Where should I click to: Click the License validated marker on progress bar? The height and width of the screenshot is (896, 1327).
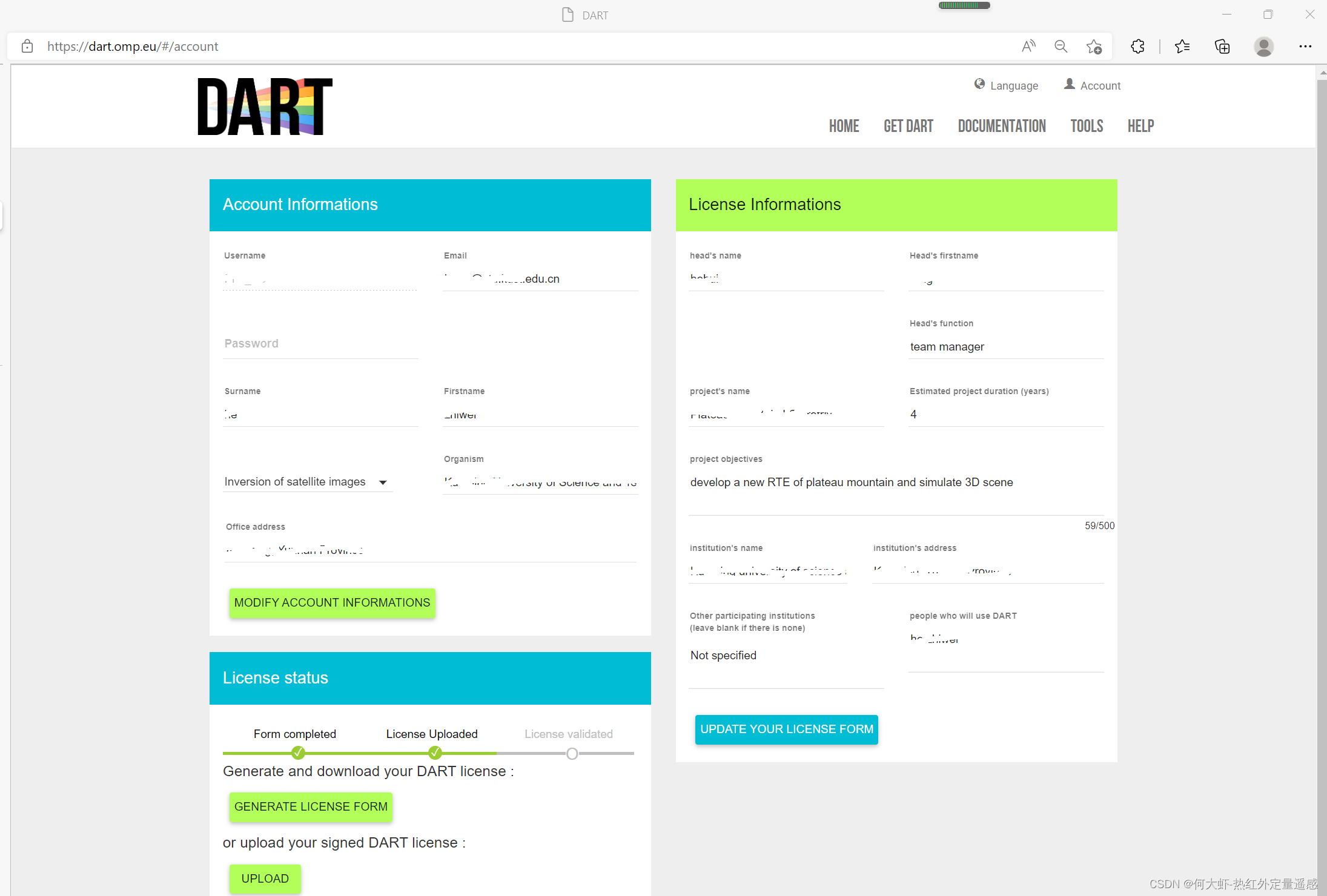[571, 753]
